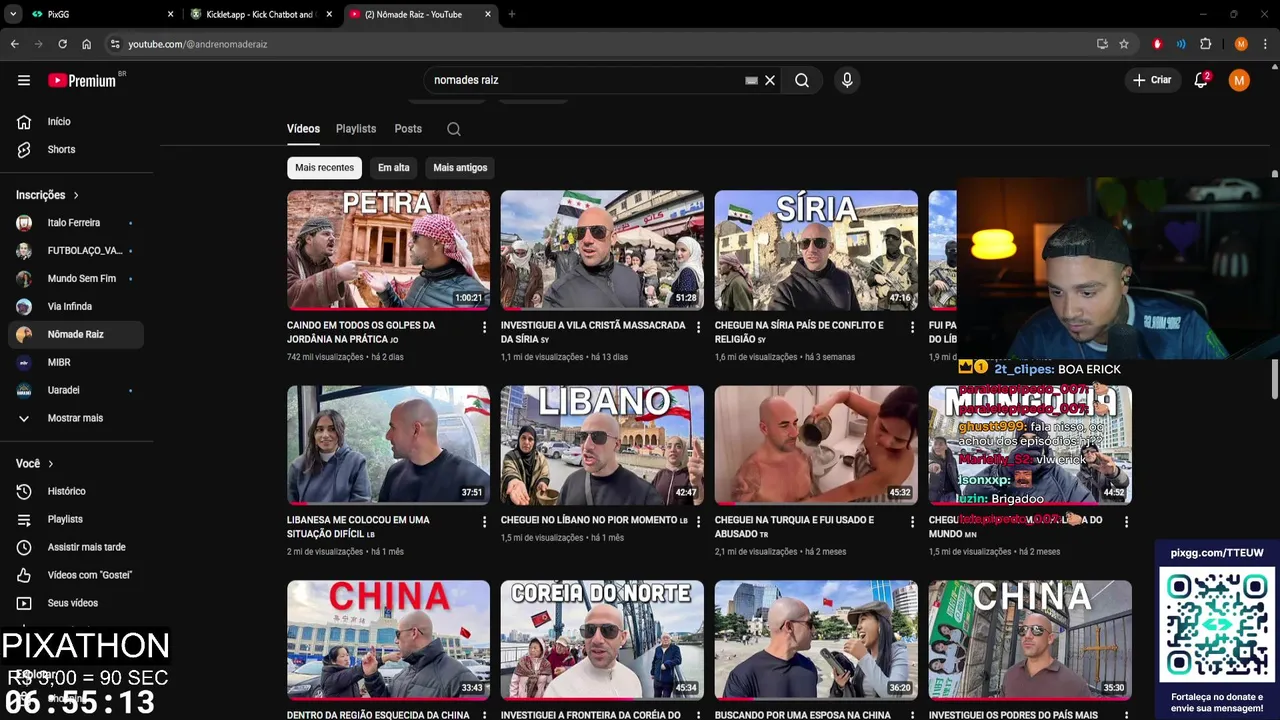Clear the search box with X icon
1280x720 pixels.
pos(770,80)
